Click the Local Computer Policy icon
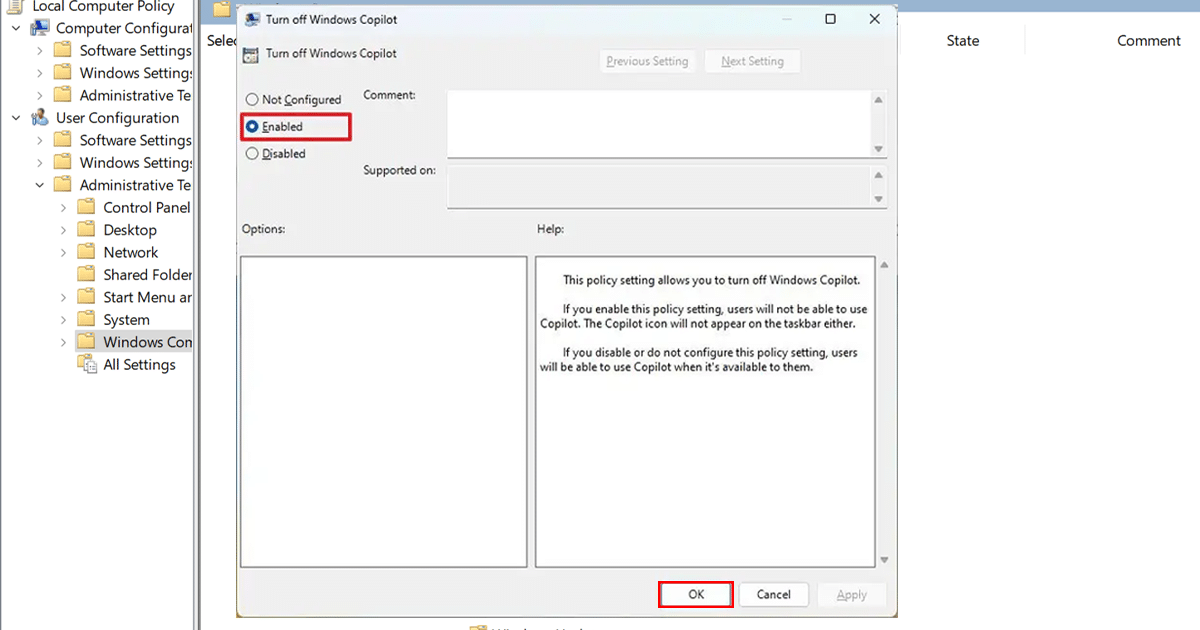Viewport: 1200px width, 630px height. pyautogui.click(x=16, y=7)
